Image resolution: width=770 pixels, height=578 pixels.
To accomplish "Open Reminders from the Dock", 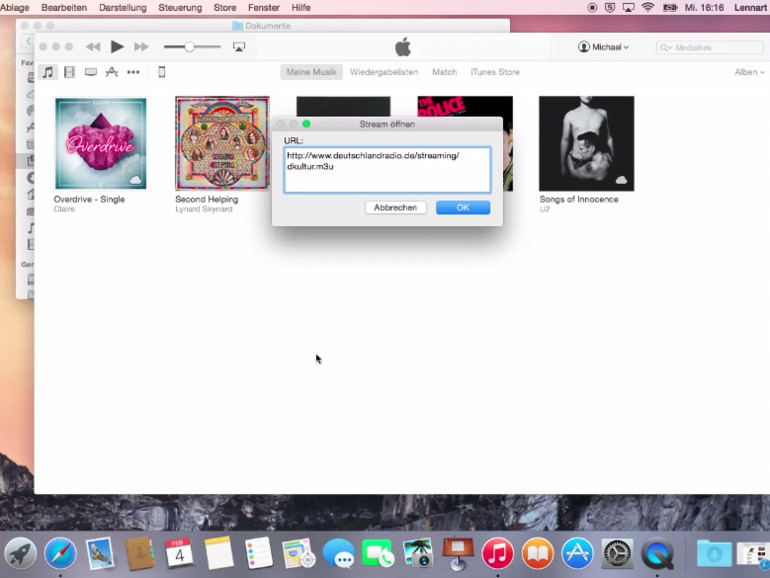I will pyautogui.click(x=259, y=553).
